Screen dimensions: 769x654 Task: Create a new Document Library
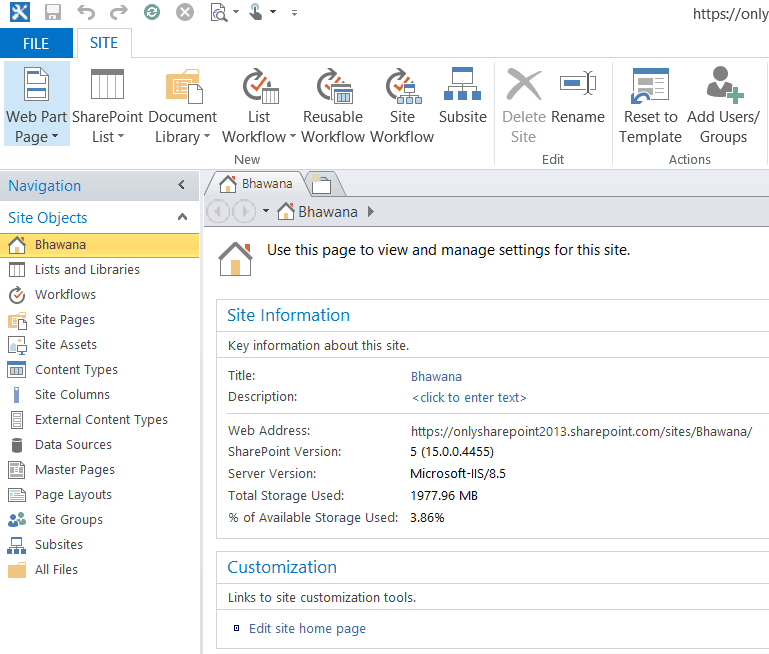click(182, 104)
